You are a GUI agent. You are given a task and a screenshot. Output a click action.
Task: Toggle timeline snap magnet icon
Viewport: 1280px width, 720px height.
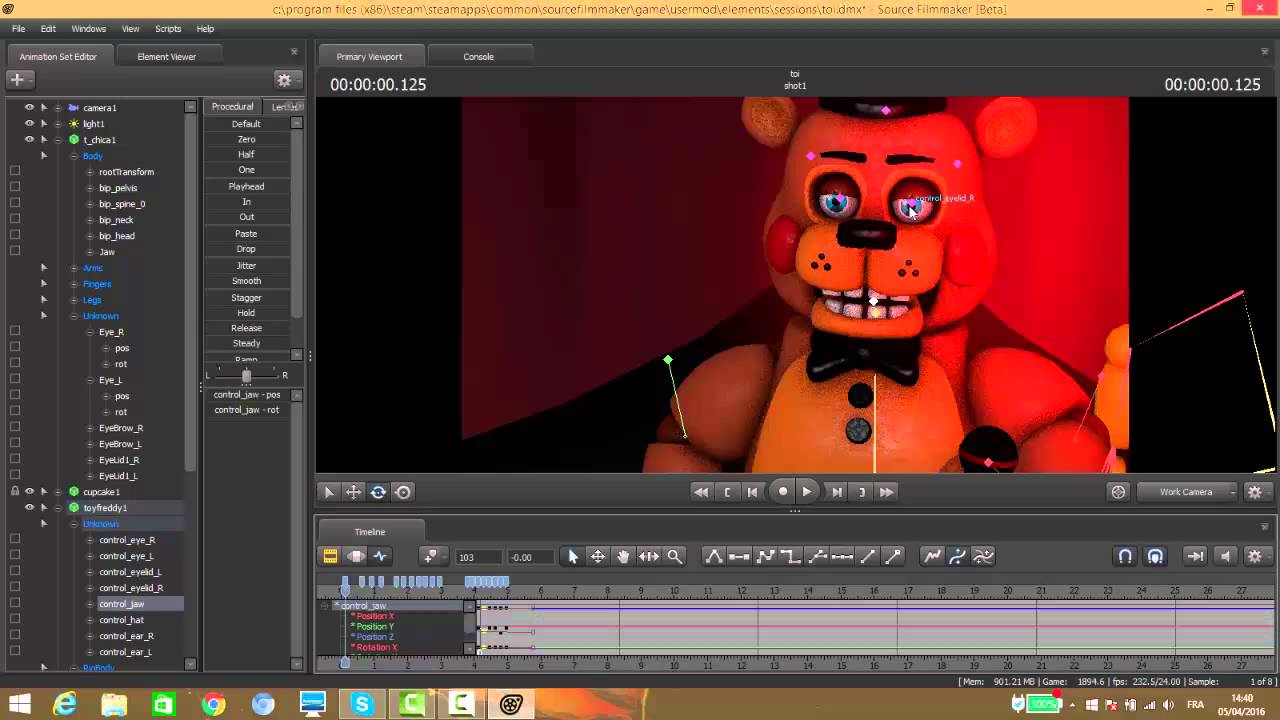point(1125,557)
